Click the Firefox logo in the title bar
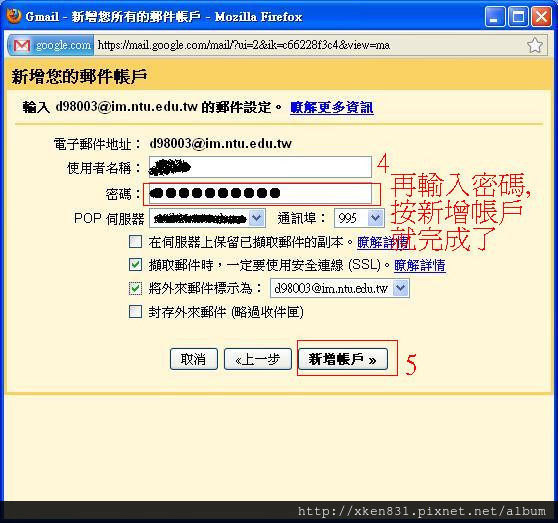This screenshot has width=558, height=523. coord(14,16)
